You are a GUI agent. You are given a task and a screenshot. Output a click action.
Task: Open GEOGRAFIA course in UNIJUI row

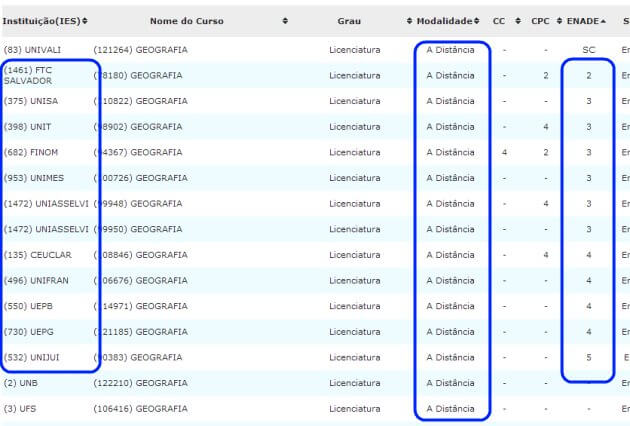coord(138,357)
